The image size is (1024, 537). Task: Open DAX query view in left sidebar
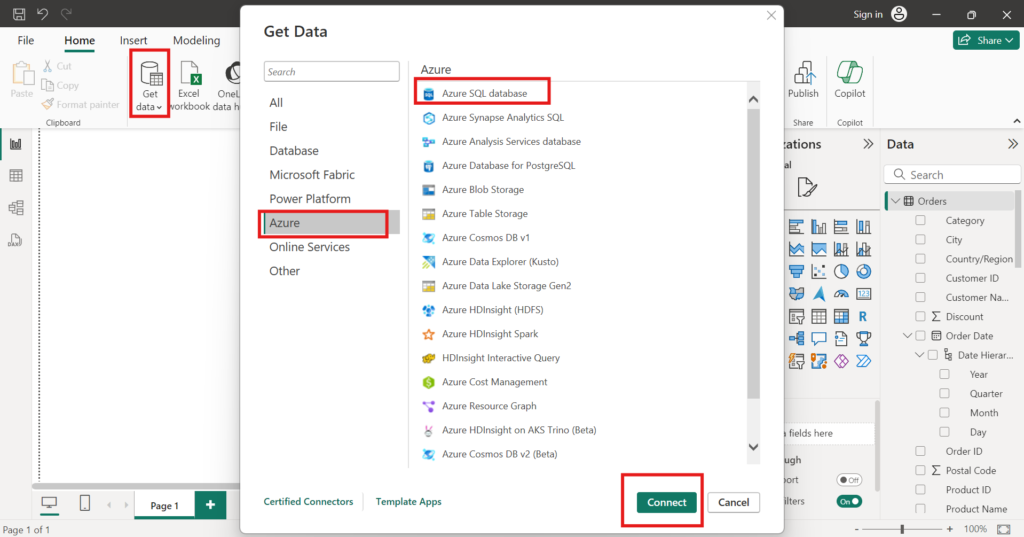click(16, 240)
